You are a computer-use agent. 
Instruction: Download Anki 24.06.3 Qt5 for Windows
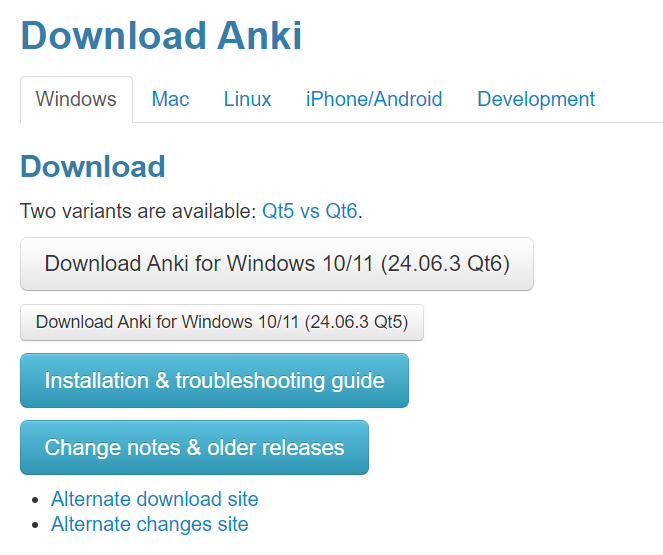[x=222, y=322]
